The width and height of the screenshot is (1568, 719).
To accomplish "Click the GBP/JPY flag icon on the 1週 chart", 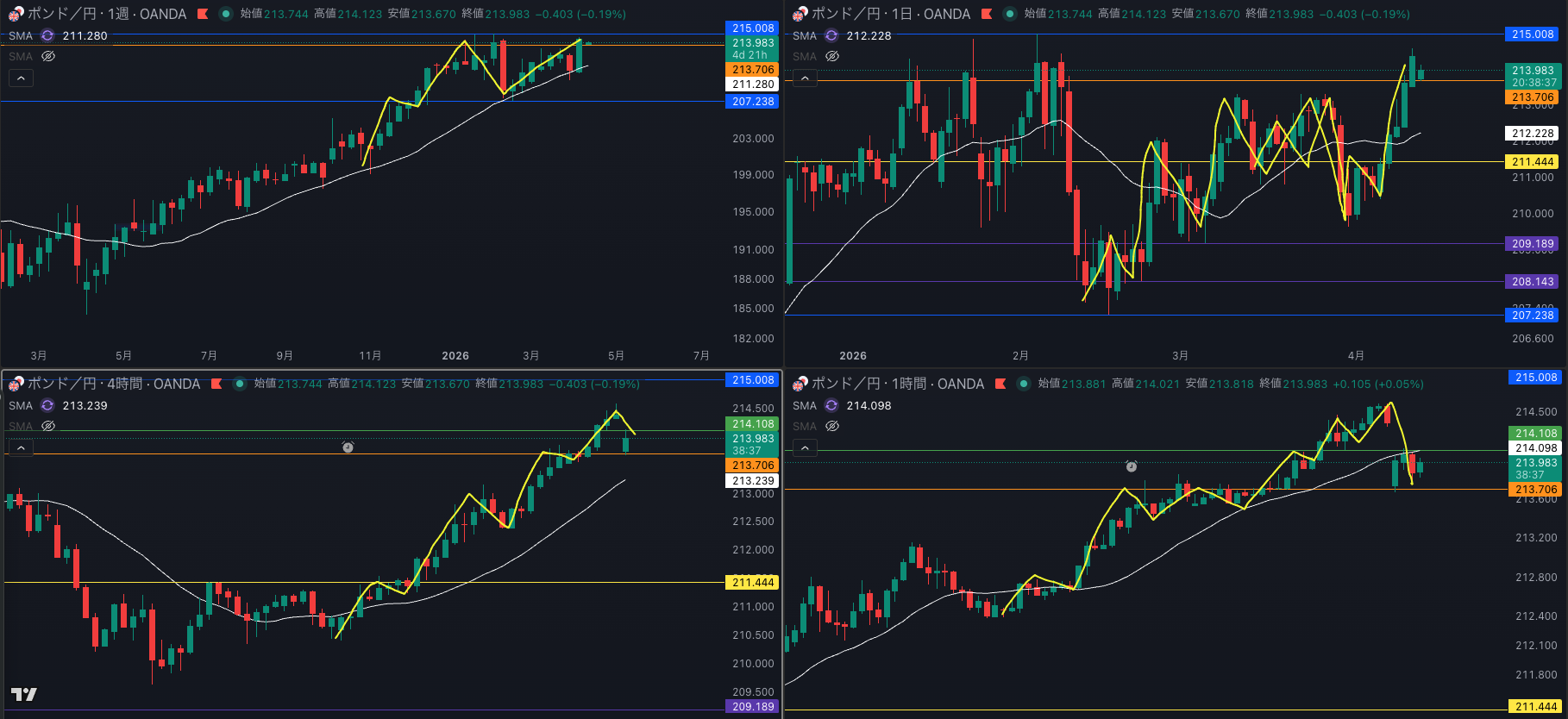I will pos(16,14).
